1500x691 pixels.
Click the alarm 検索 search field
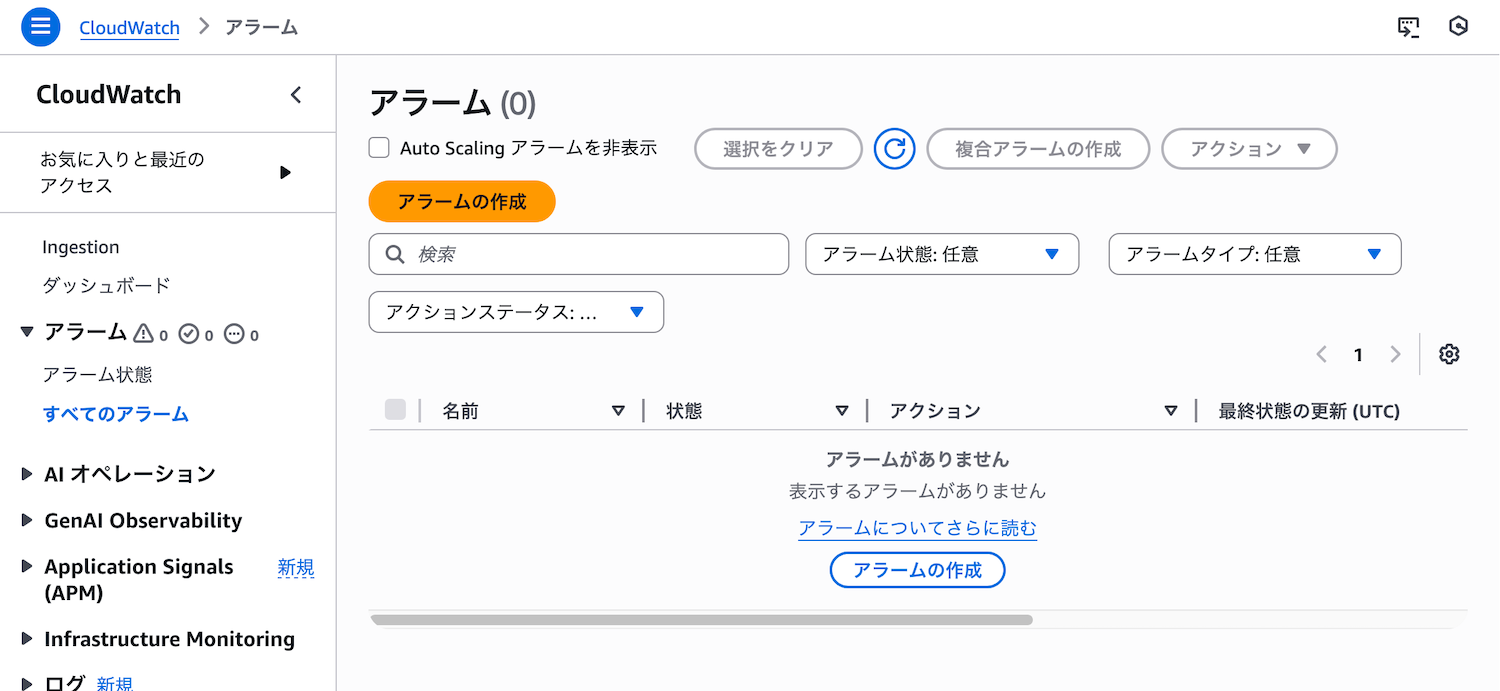590,254
